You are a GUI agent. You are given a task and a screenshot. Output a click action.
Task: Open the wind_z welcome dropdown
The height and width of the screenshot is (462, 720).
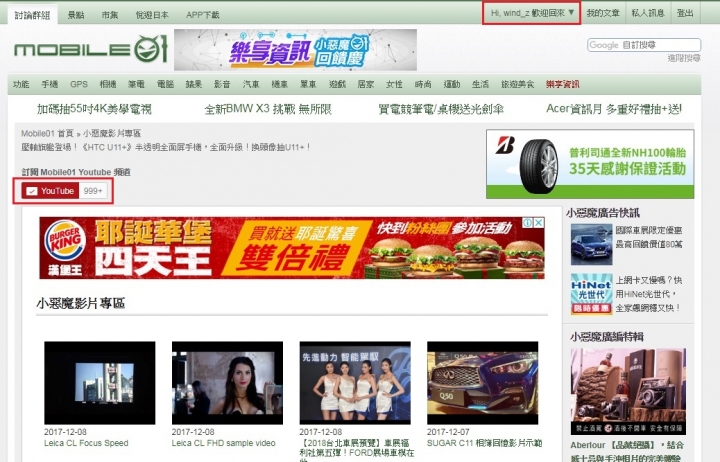click(532, 13)
